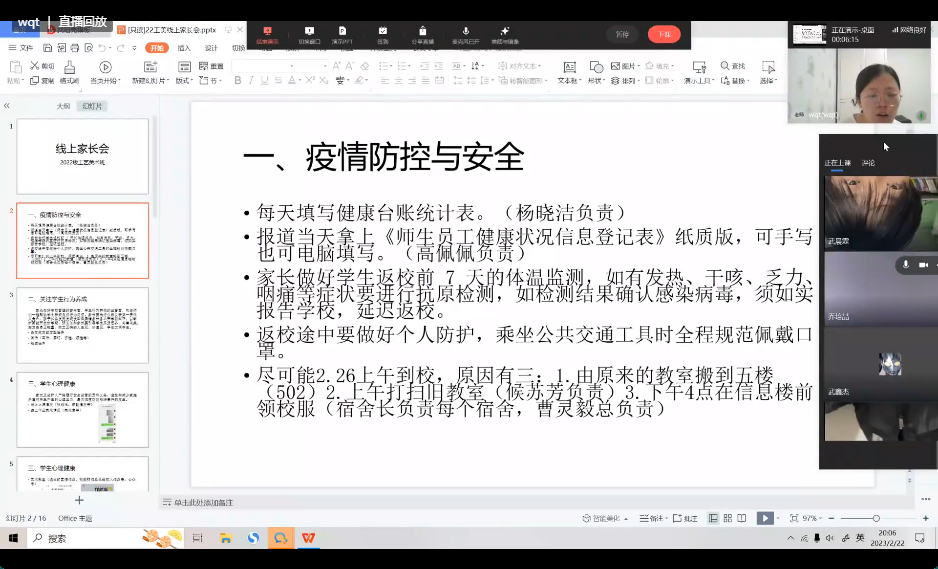
Task: Select slide 3 thumbnail 关注学生行为养成
Action: [83, 325]
